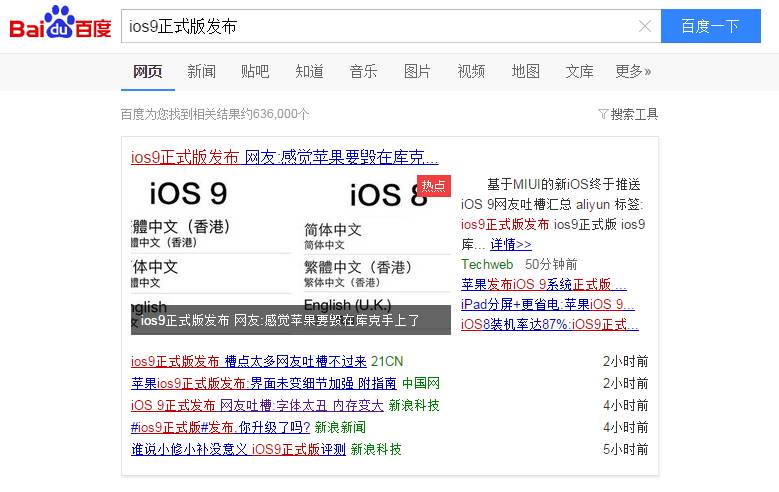Open the 详情>> link
This screenshot has height=492, width=779.
(x=511, y=245)
